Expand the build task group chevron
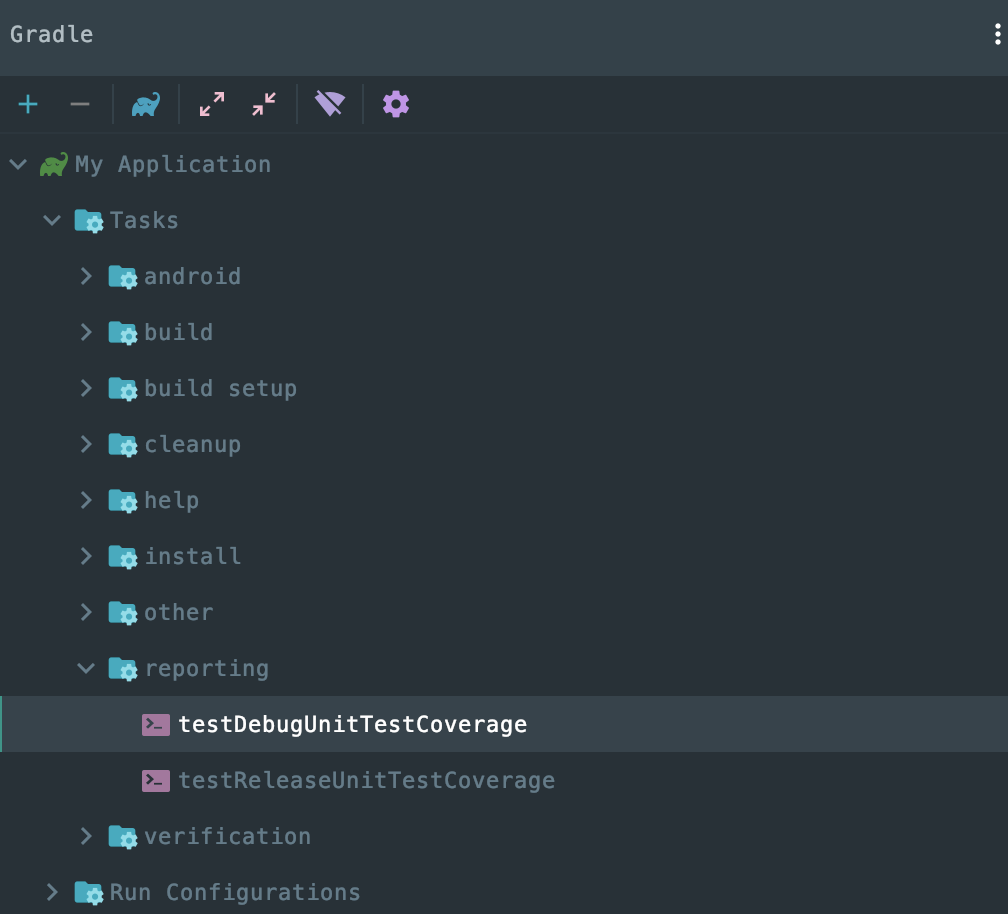The width and height of the screenshot is (1008, 914). (87, 332)
